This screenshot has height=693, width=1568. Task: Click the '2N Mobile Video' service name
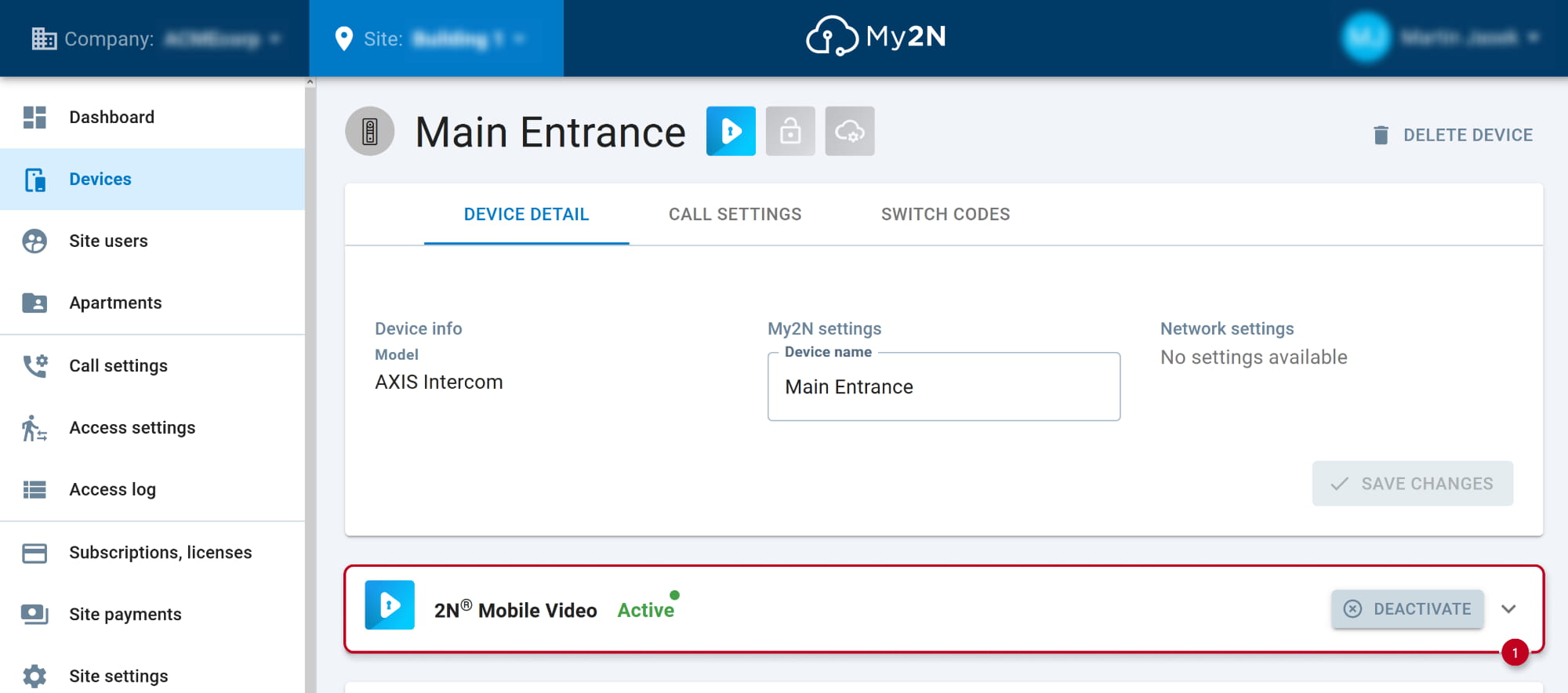516,610
